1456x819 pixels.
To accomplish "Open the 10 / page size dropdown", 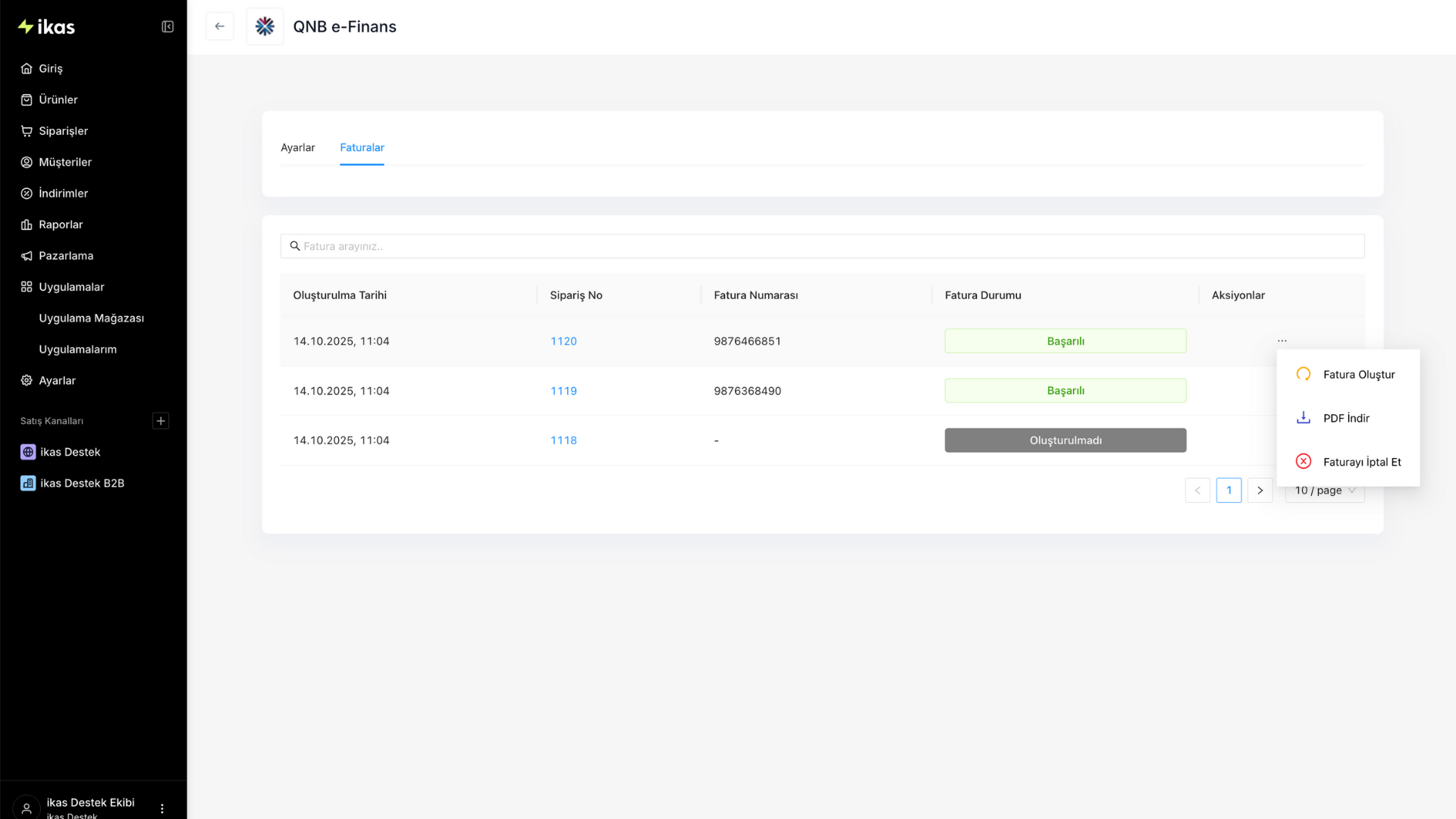I will [1325, 491].
